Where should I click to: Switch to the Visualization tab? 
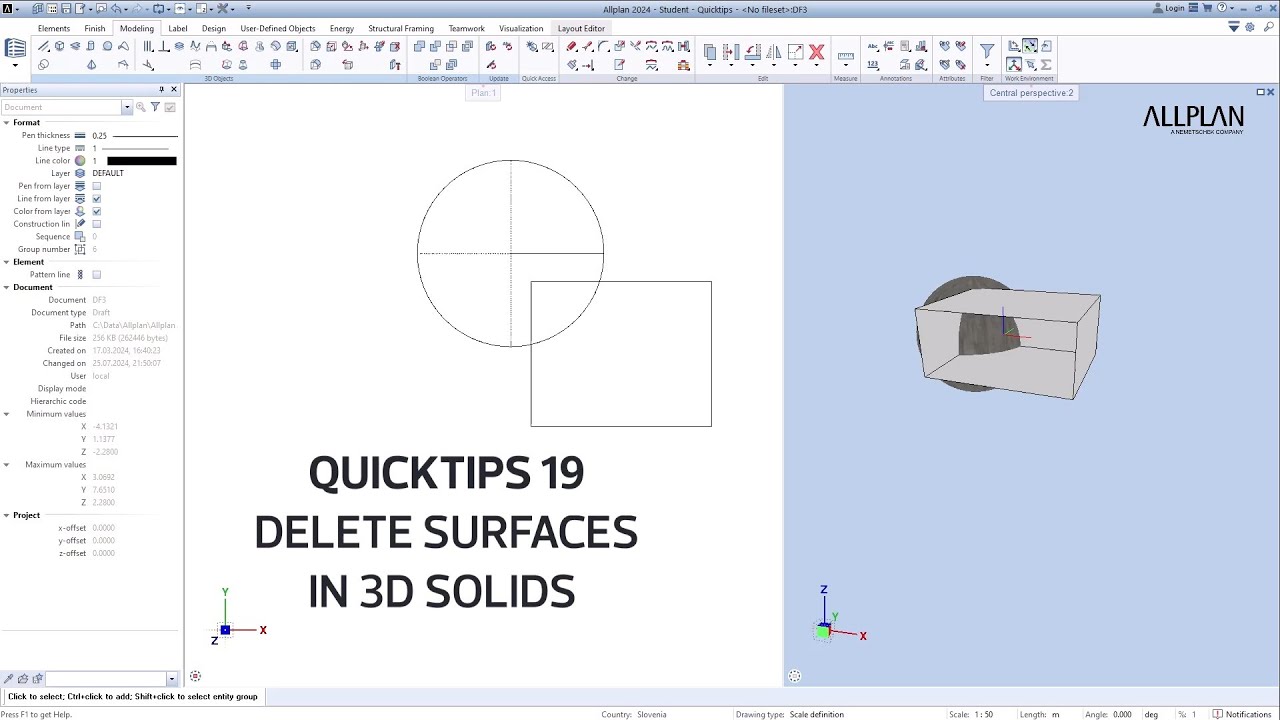point(521,28)
